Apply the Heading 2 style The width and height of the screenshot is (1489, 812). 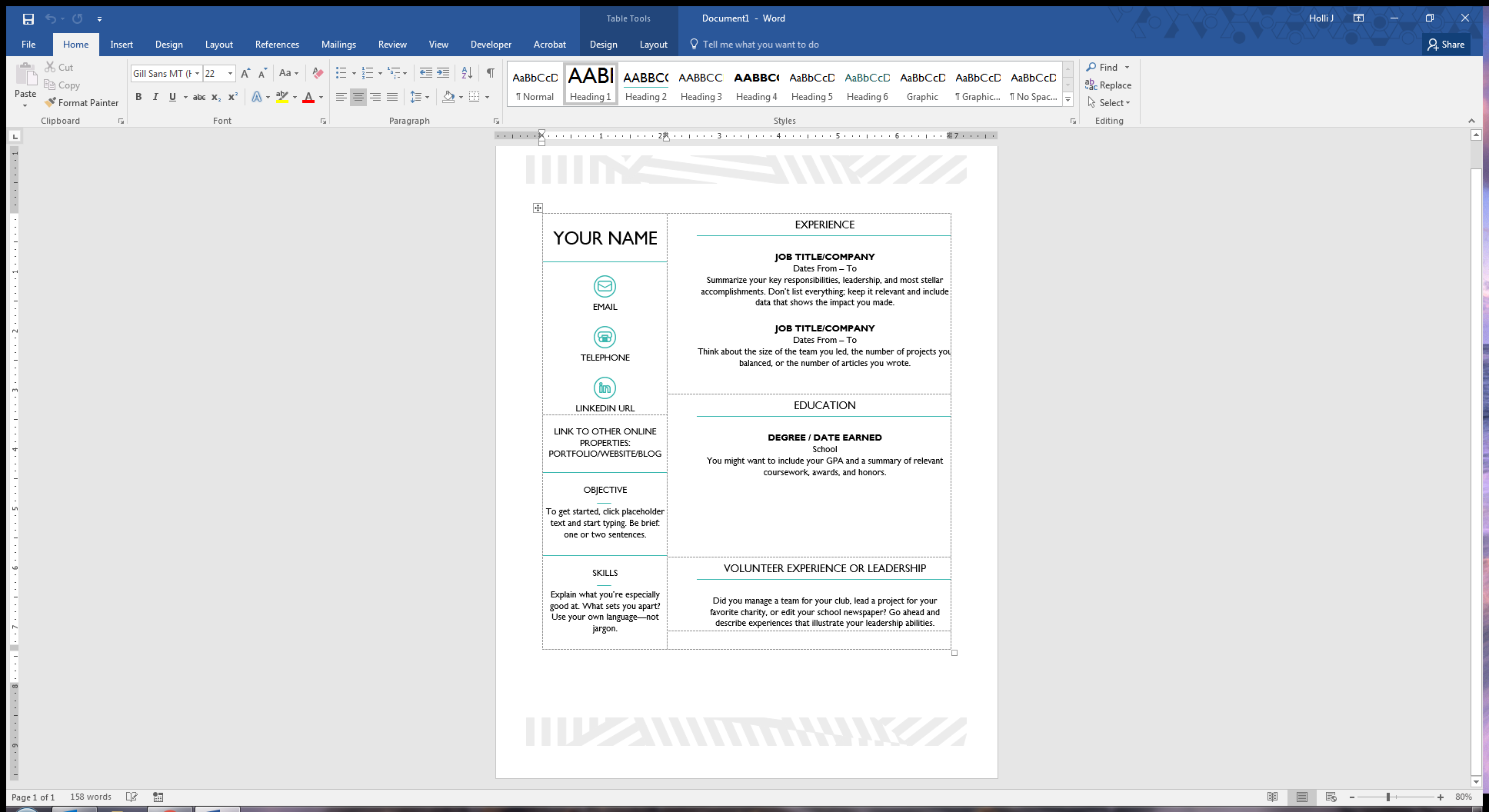[x=646, y=84]
